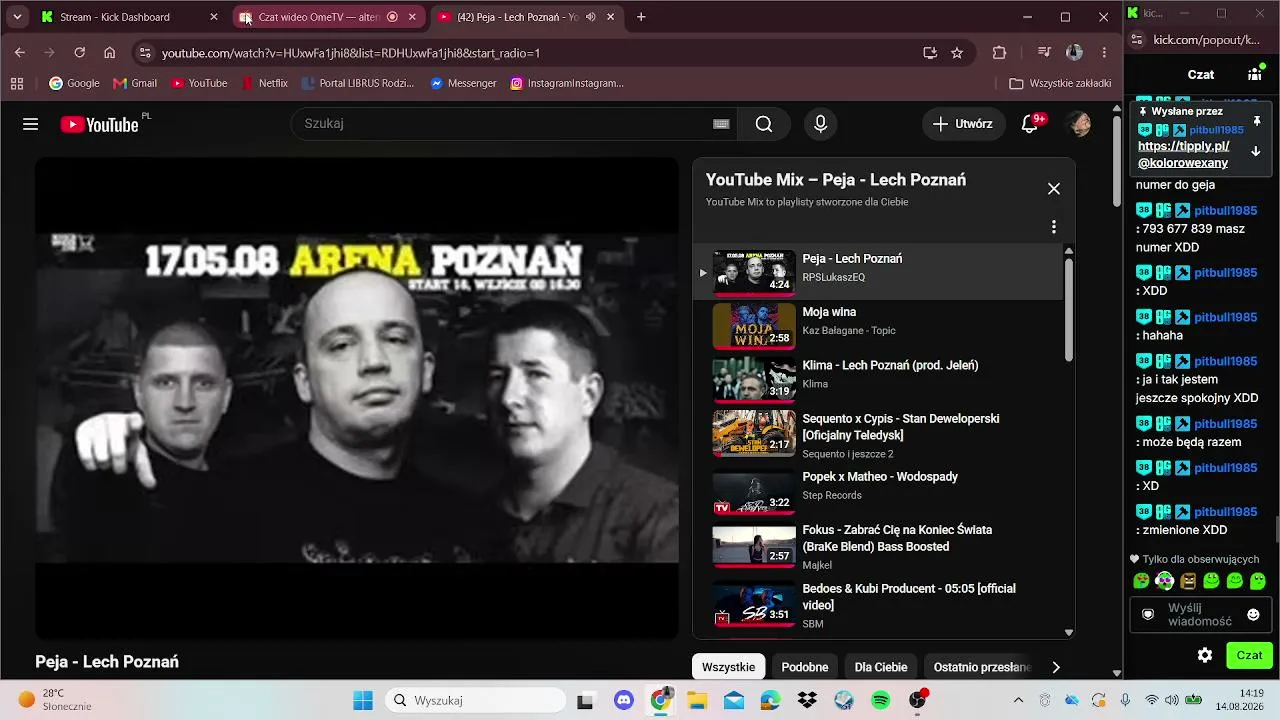Expand the pinned Kick chat message
This screenshot has width=1280, height=720.
coord(1256,152)
